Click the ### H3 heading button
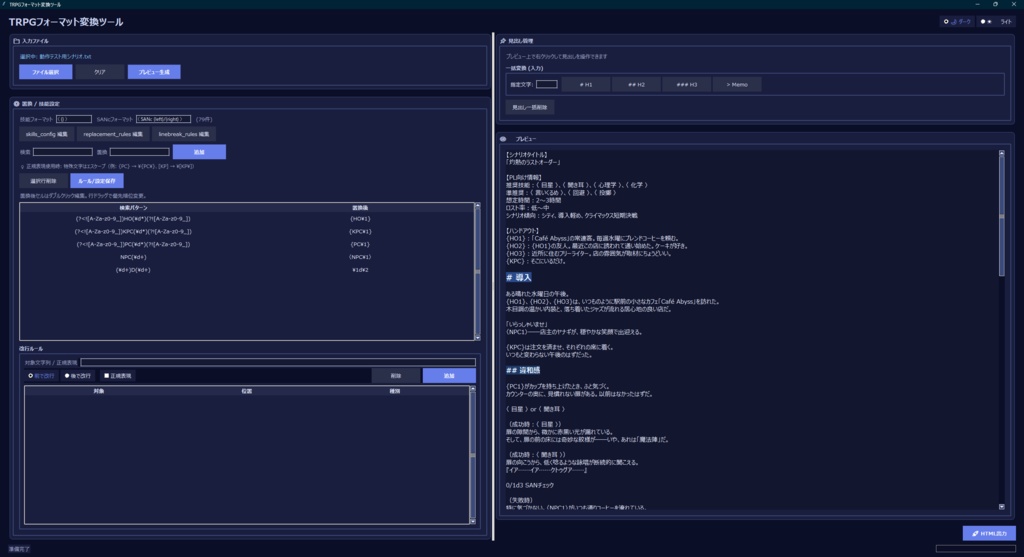 [x=686, y=84]
